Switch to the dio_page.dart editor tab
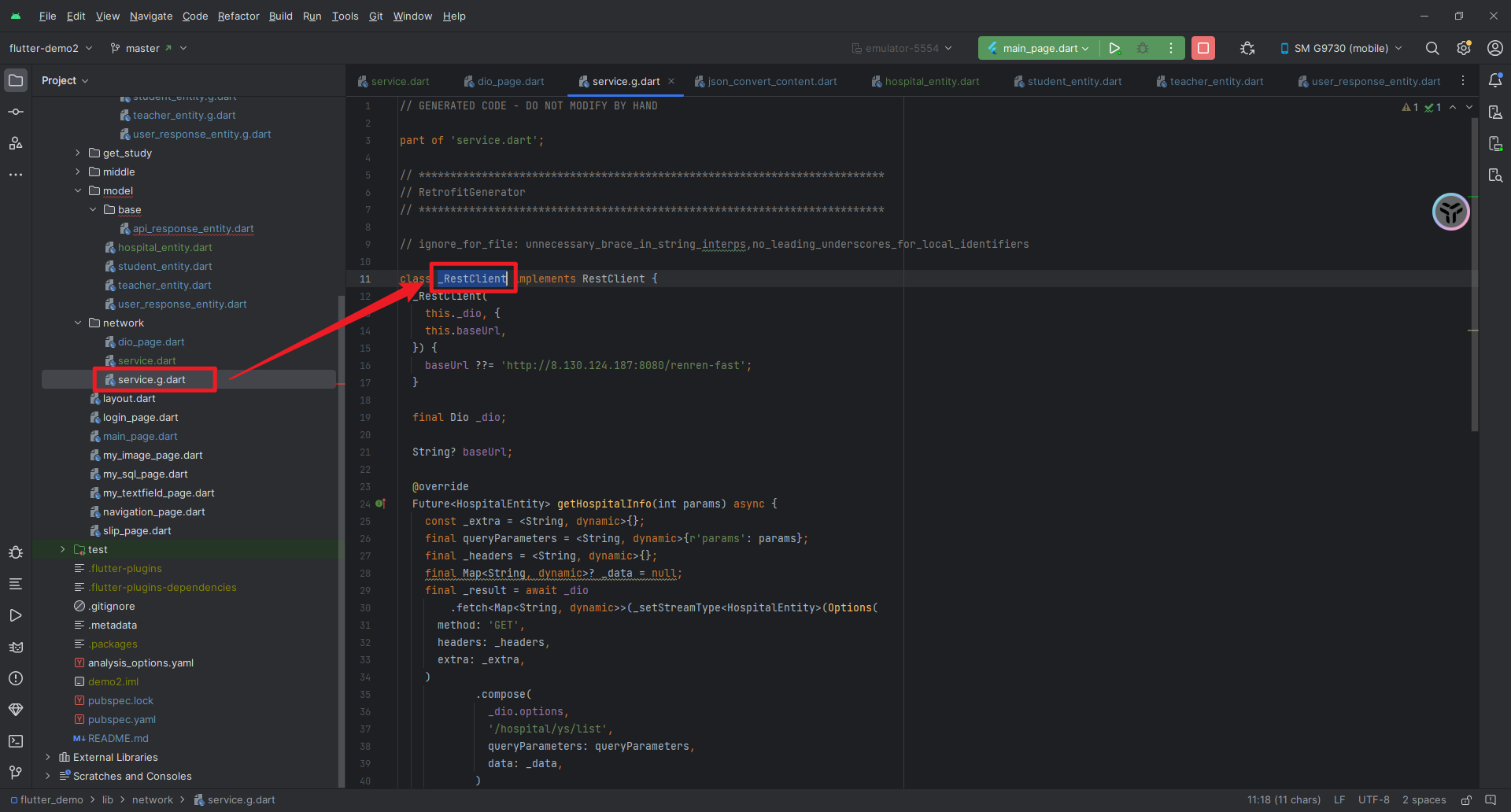 point(504,81)
